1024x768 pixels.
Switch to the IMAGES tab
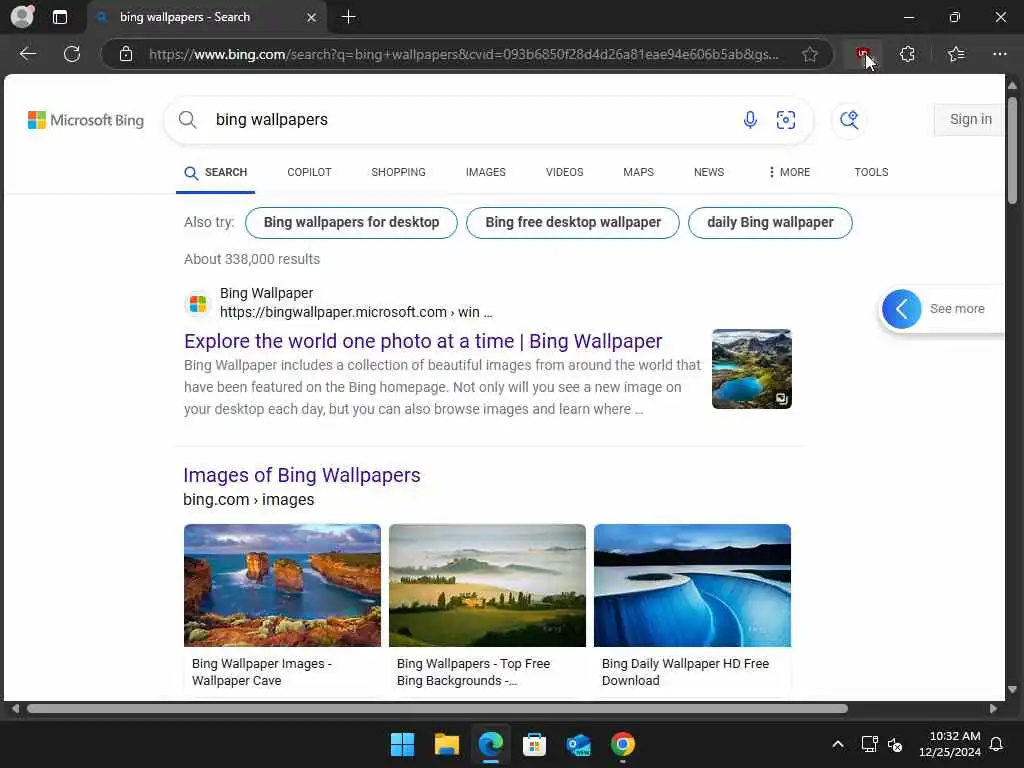[x=485, y=172]
